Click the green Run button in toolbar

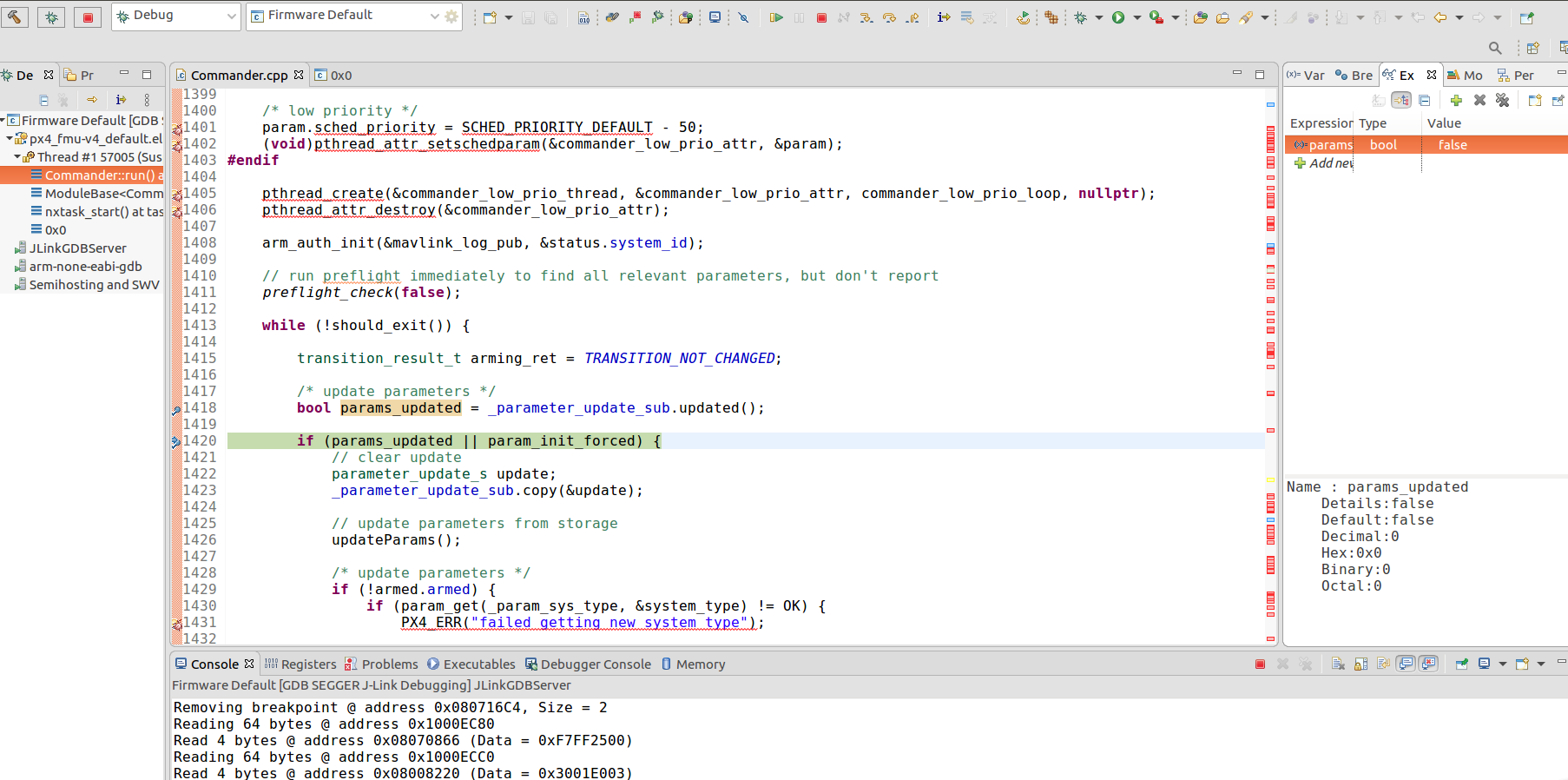point(1118,17)
